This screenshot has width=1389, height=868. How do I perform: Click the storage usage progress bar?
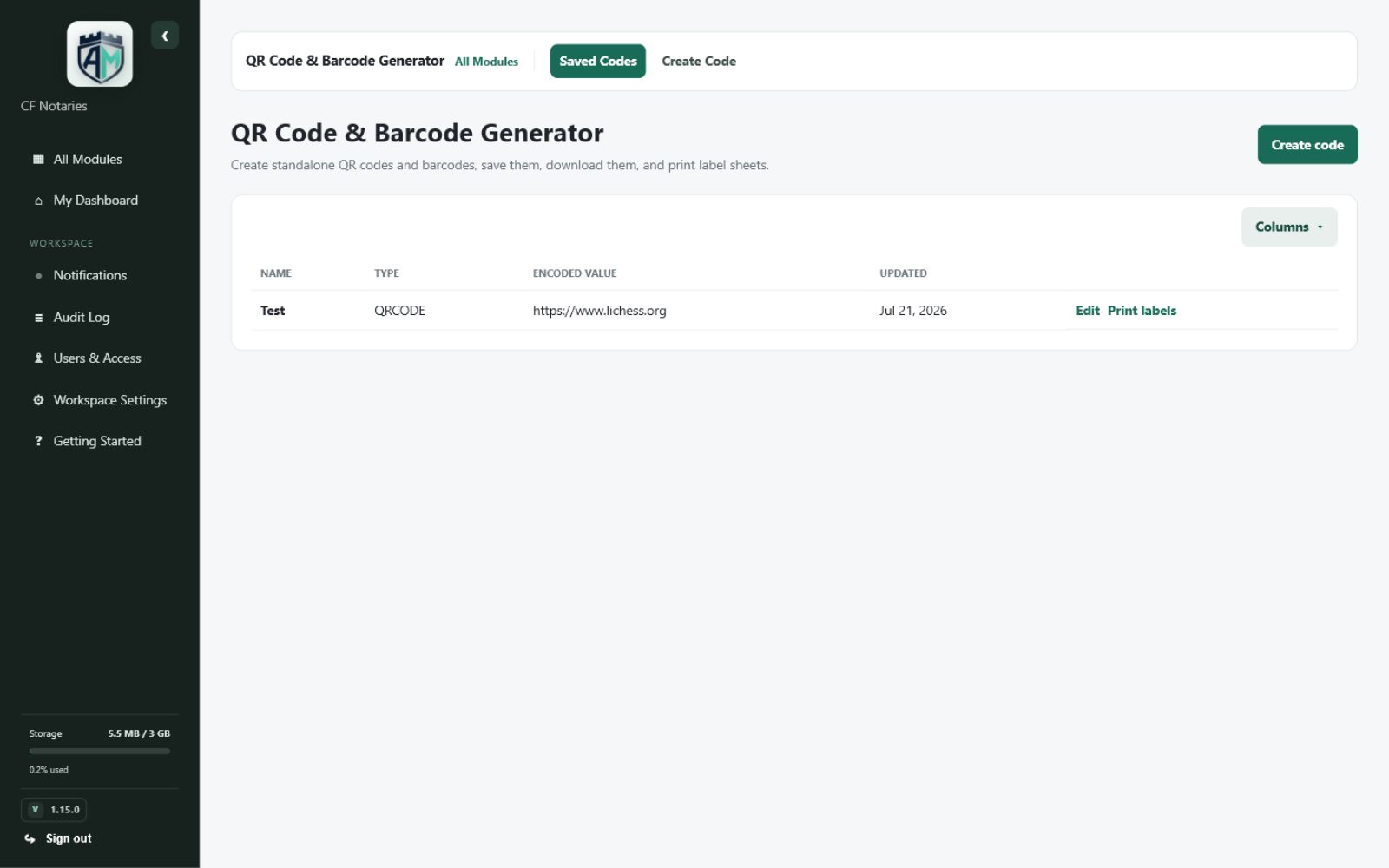[100, 752]
